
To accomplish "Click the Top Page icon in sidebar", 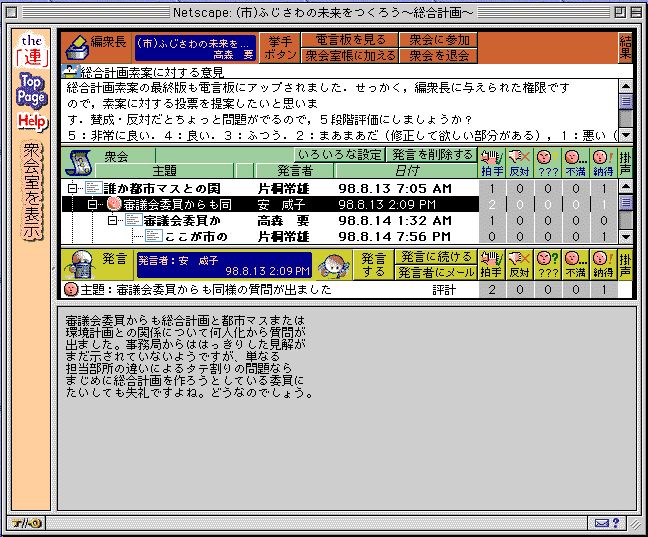I will 31,91.
